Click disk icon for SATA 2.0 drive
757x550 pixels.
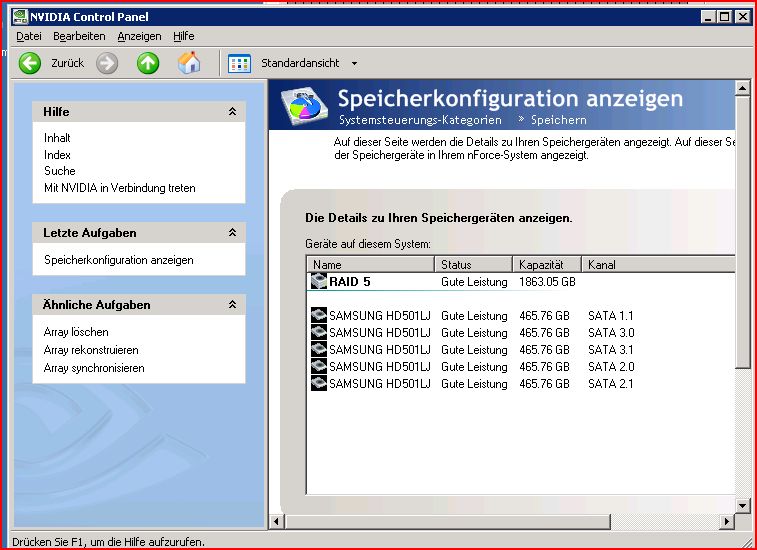point(319,367)
